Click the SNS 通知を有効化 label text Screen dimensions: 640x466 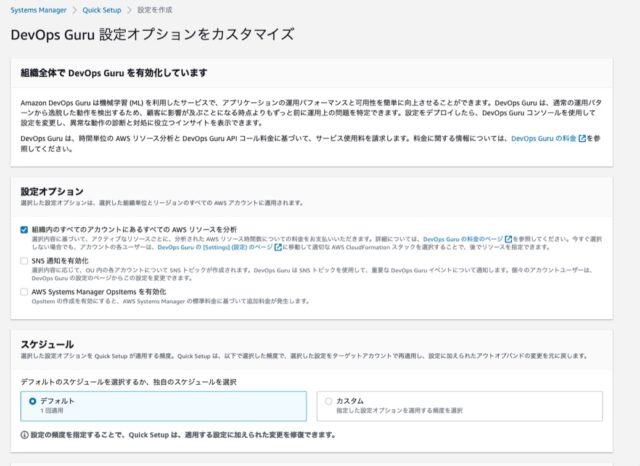click(60, 261)
